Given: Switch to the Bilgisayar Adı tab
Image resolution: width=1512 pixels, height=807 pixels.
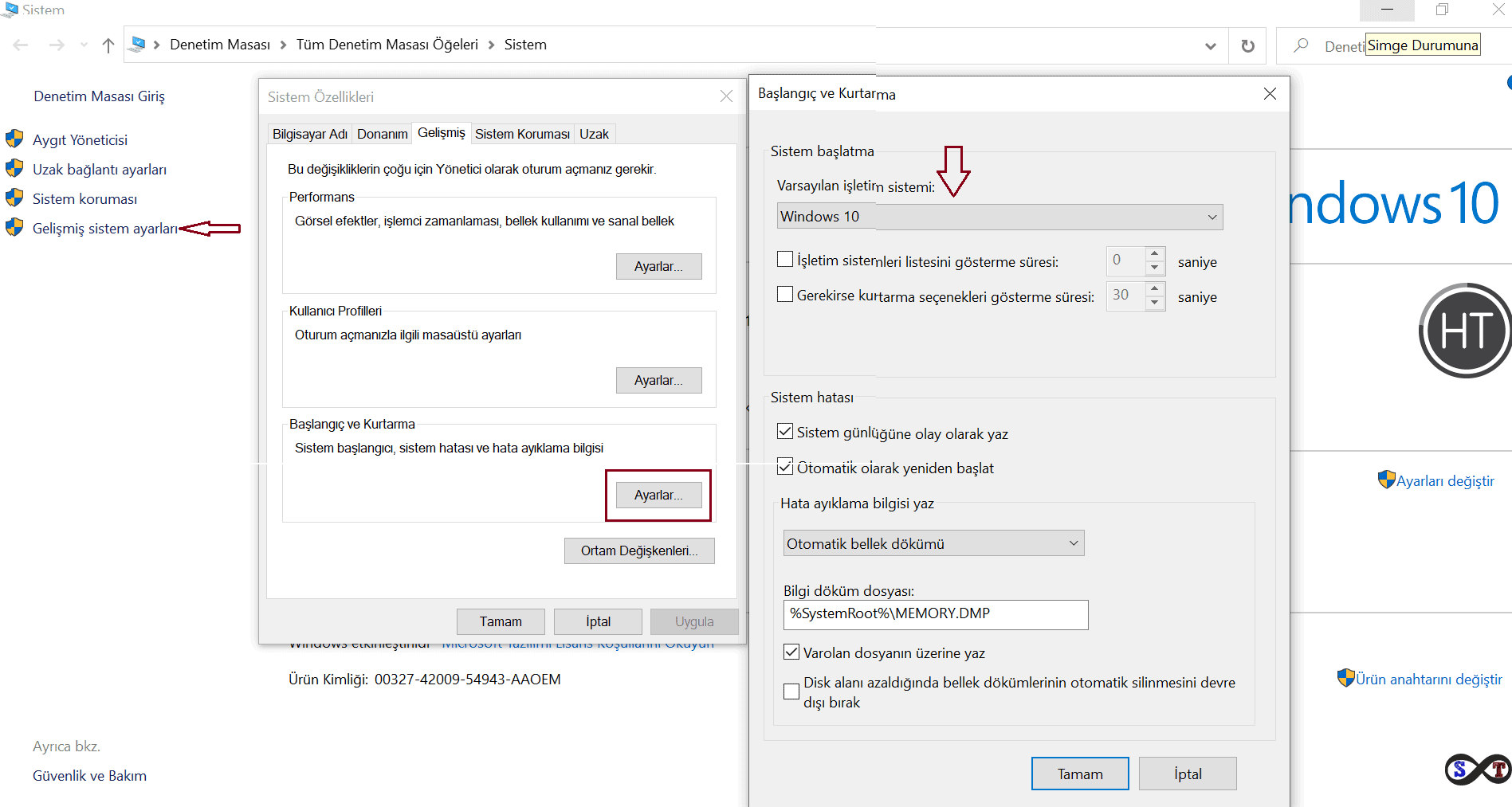Looking at the screenshot, I should pyautogui.click(x=310, y=134).
